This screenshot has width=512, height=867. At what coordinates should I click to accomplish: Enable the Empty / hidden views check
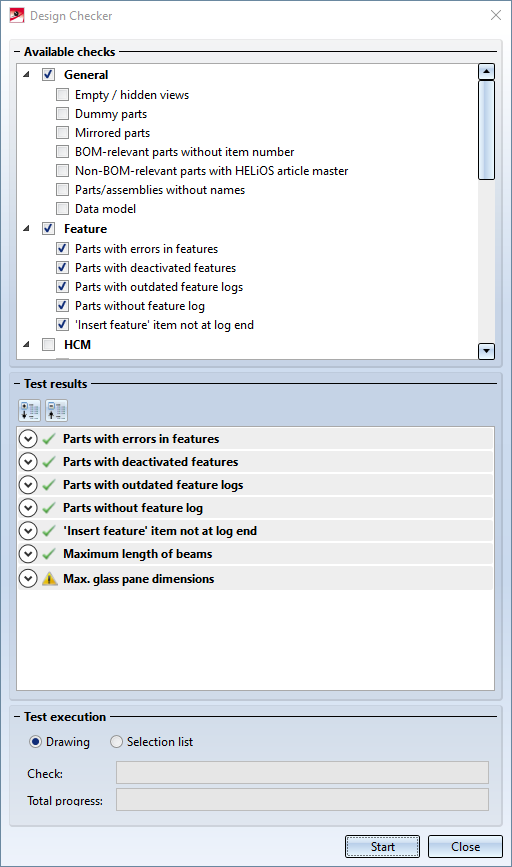pos(62,95)
